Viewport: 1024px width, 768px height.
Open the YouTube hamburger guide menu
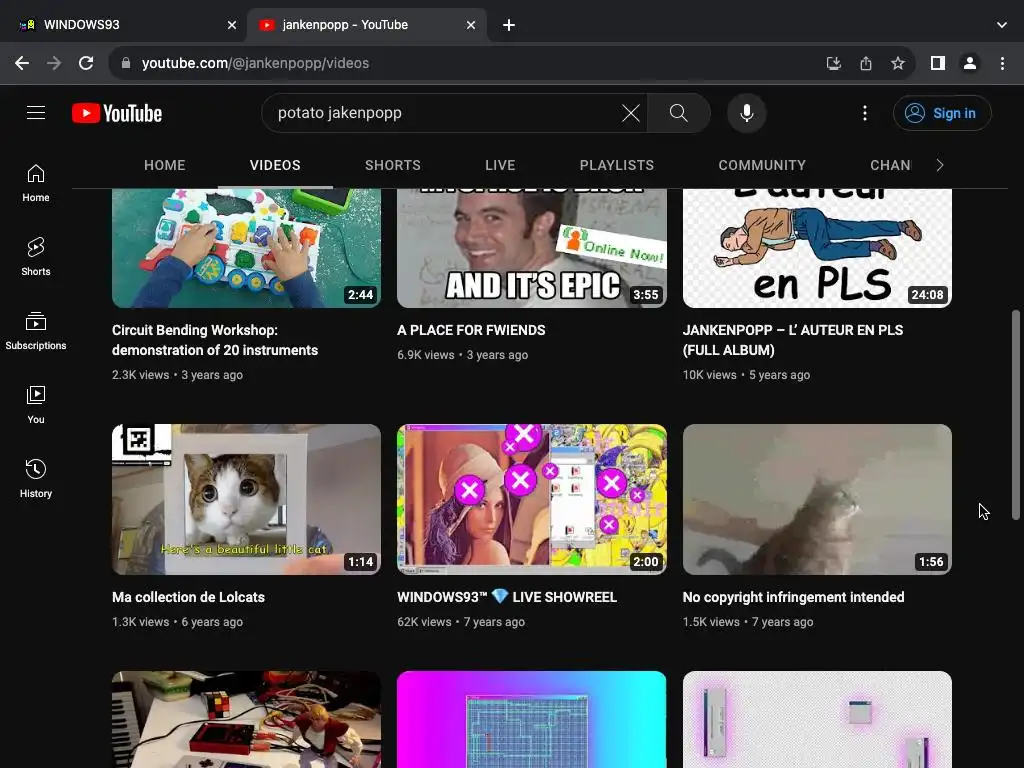[36, 113]
